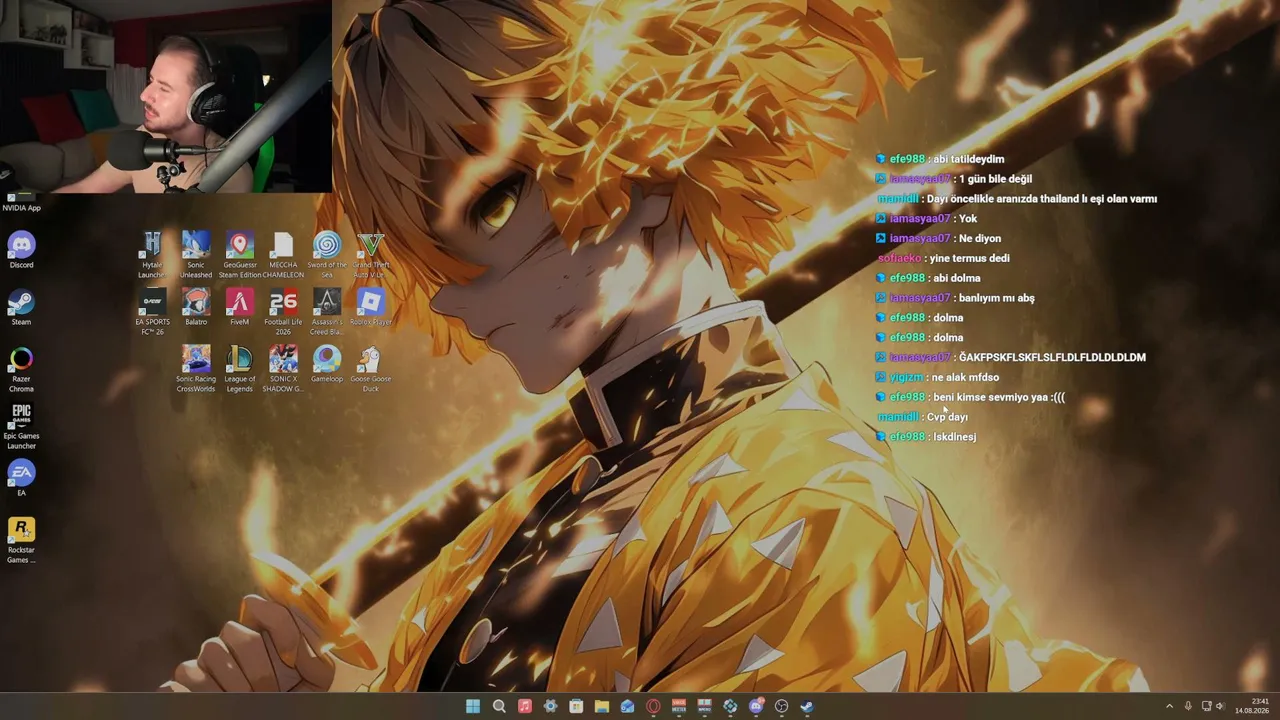Open the Discord desktop shortcut
Image resolution: width=1280 pixels, height=720 pixels.
(x=21, y=250)
